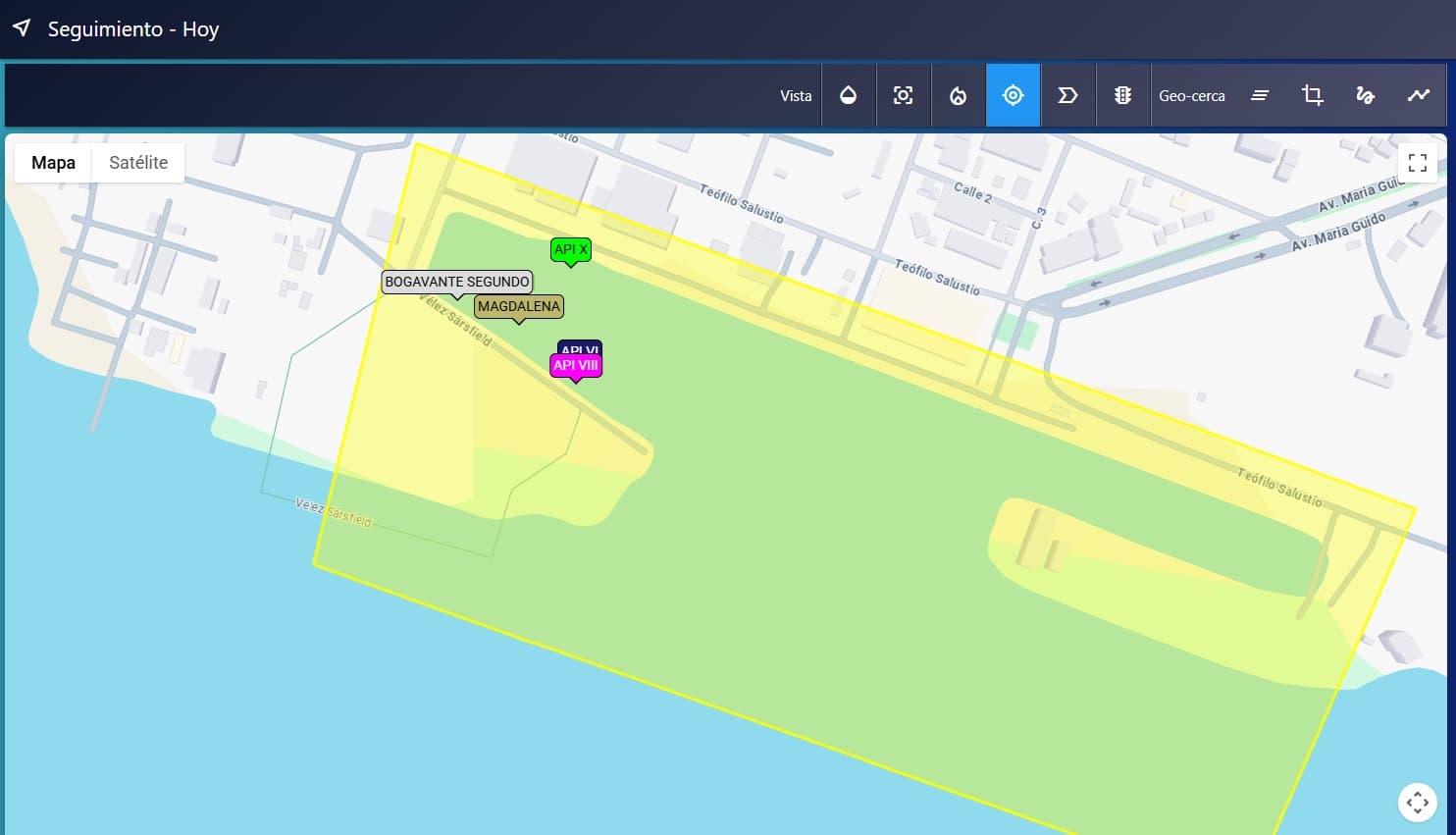Select the crop rectangle geo-fence tool
This screenshot has width=1456, height=835.
pos(1313,95)
